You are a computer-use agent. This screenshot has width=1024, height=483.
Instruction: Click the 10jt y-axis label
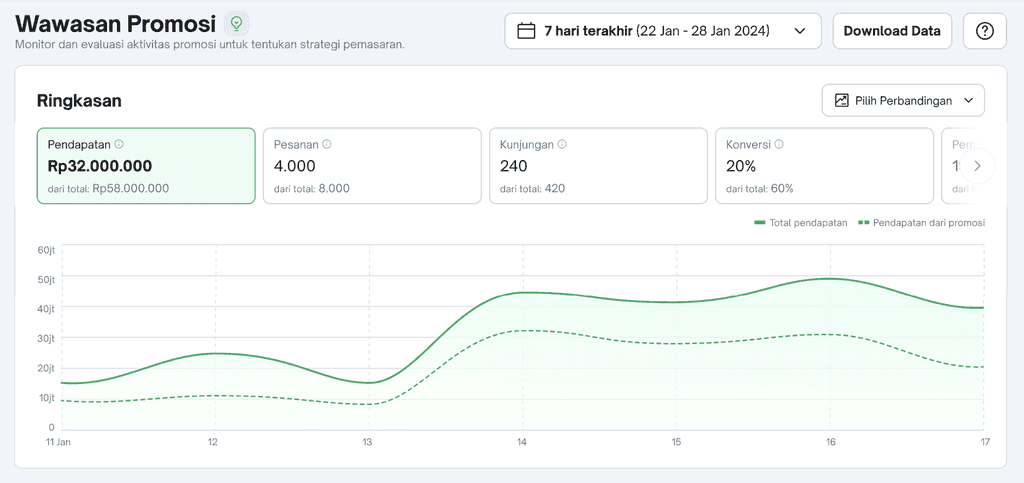click(46, 397)
